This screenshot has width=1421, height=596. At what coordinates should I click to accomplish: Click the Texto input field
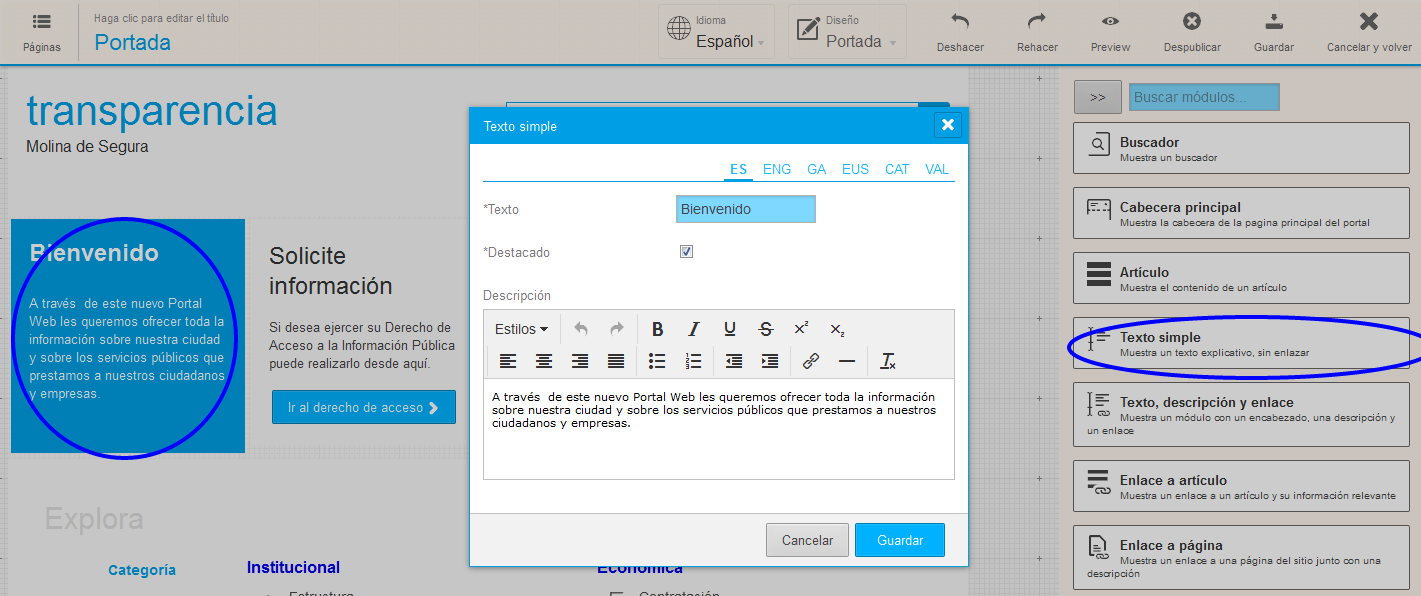(745, 209)
